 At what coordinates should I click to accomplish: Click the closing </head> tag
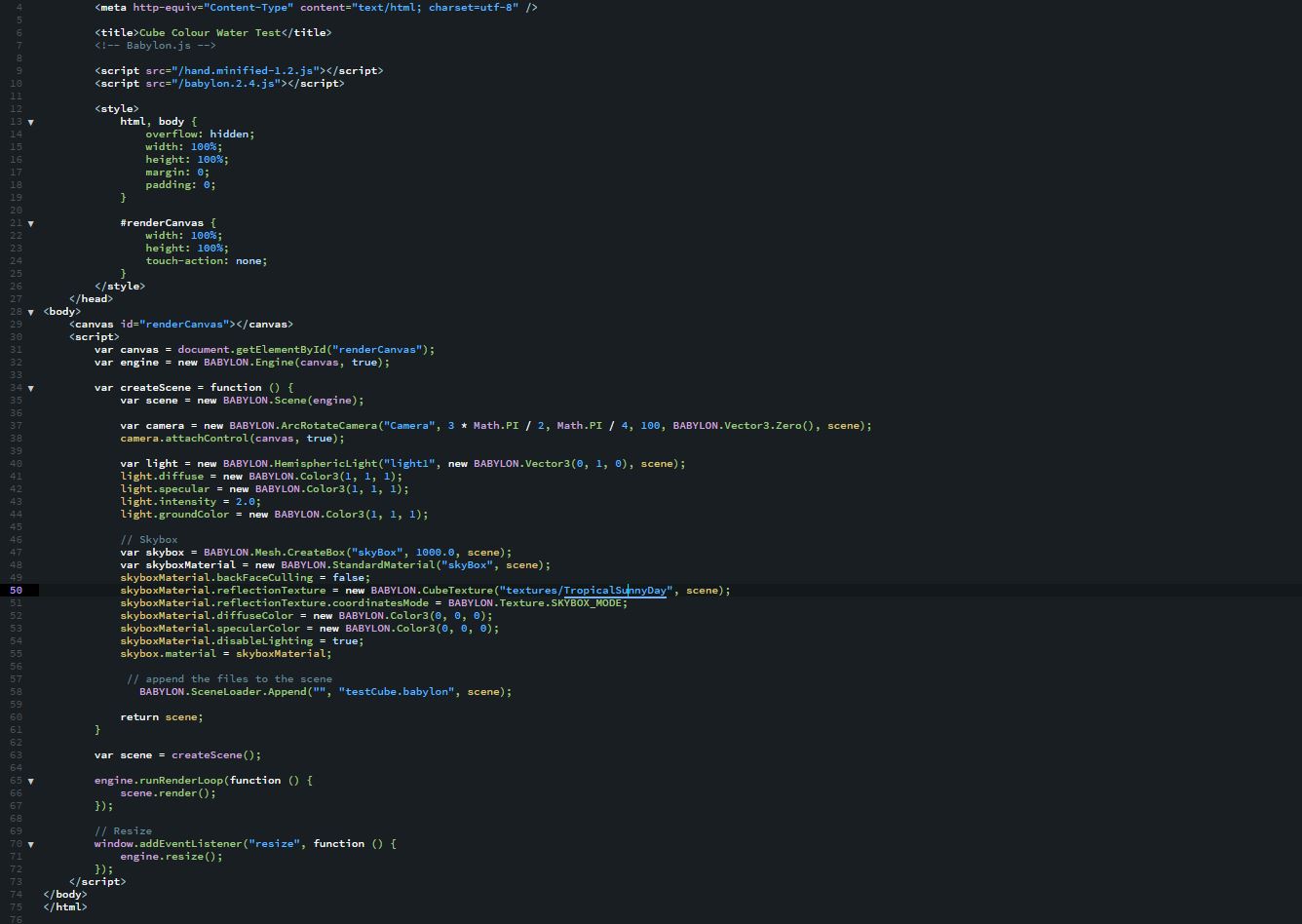92,298
